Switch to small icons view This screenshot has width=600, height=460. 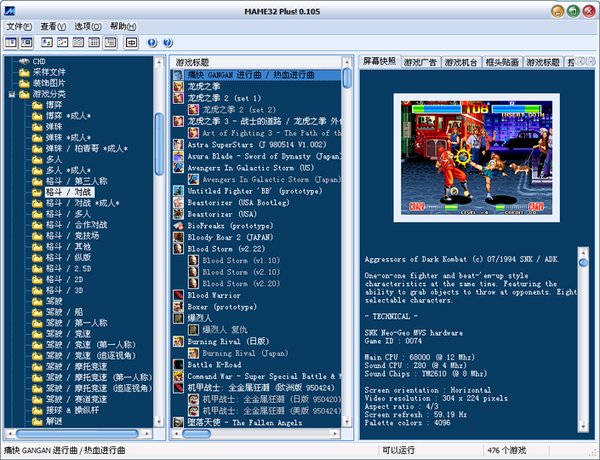click(x=63, y=42)
